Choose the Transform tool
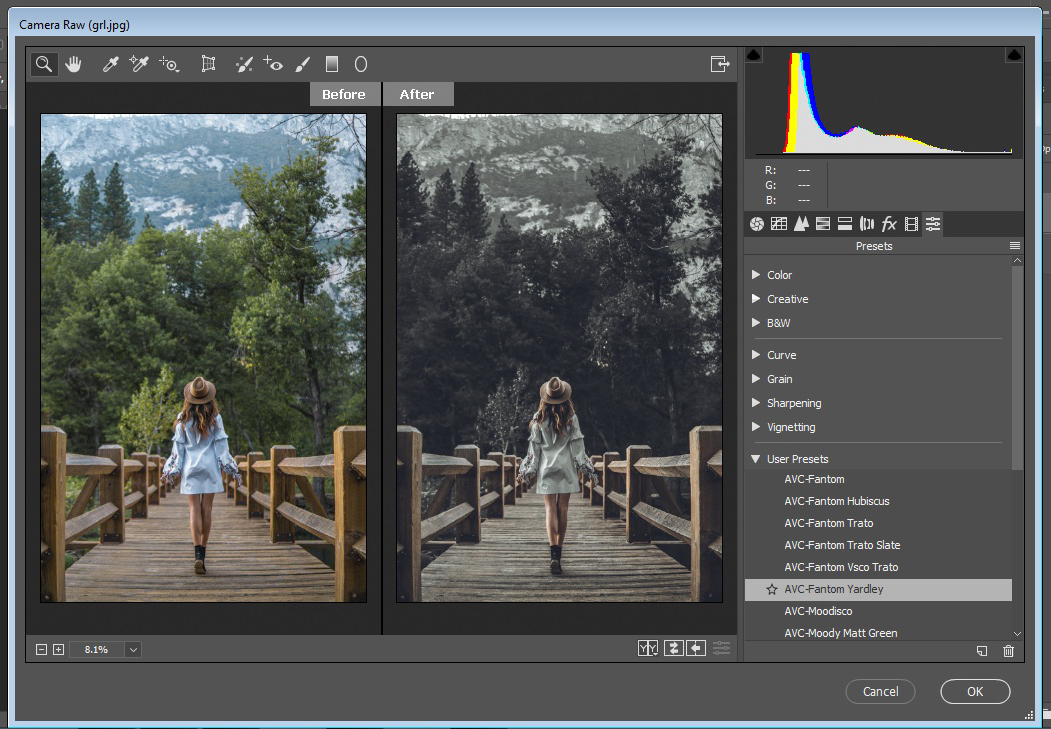The image size is (1051, 729). coord(208,64)
